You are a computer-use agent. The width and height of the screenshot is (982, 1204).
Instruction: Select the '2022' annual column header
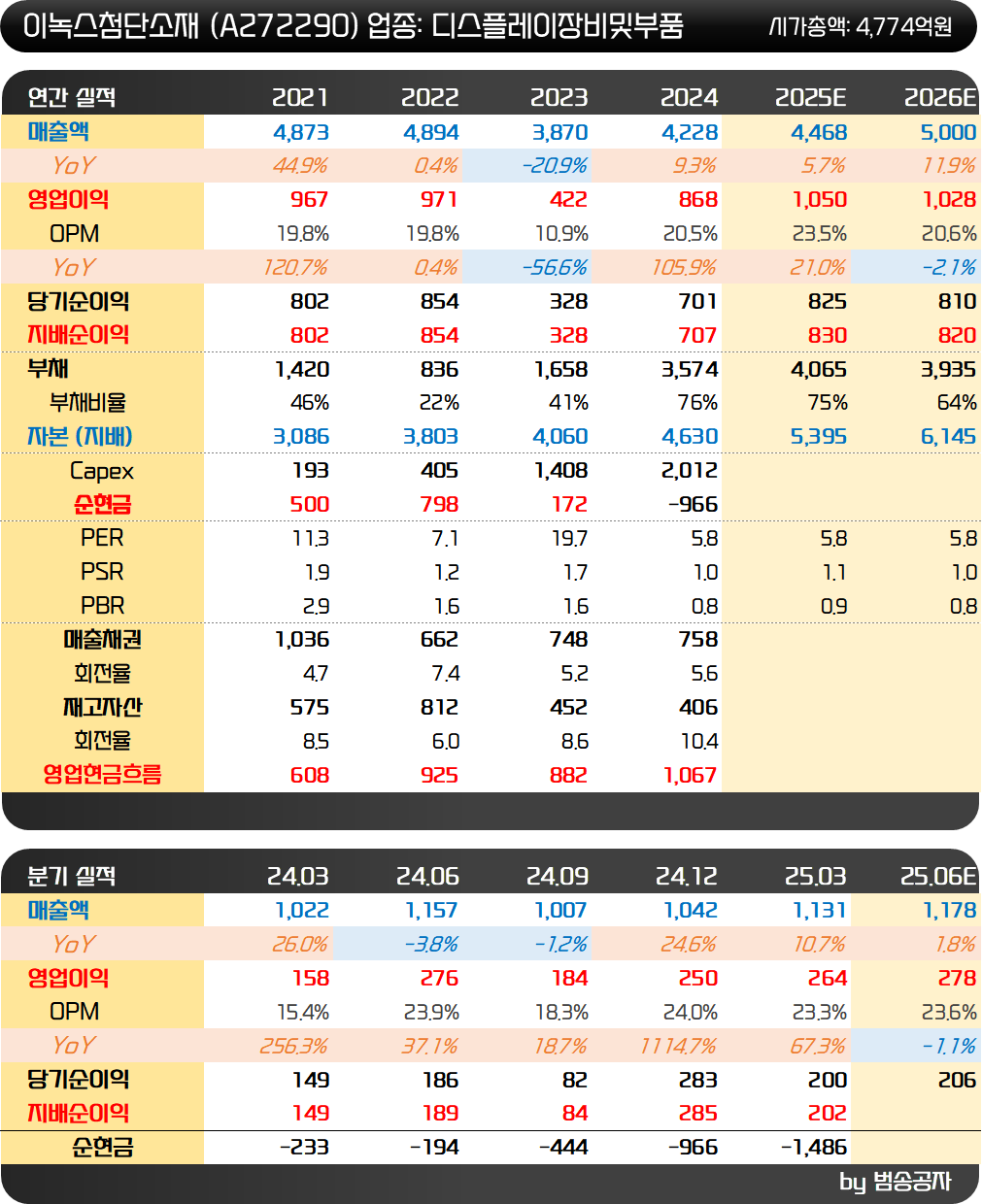point(429,97)
